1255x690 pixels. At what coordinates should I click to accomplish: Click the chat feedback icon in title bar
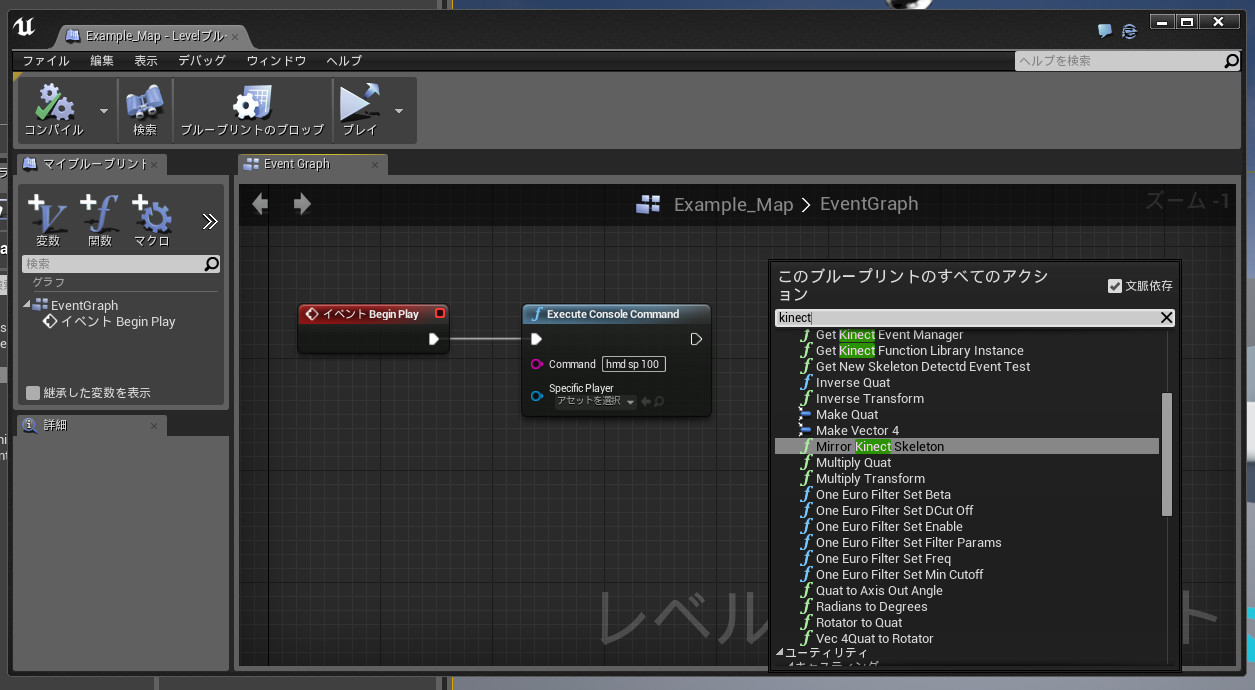1105,31
